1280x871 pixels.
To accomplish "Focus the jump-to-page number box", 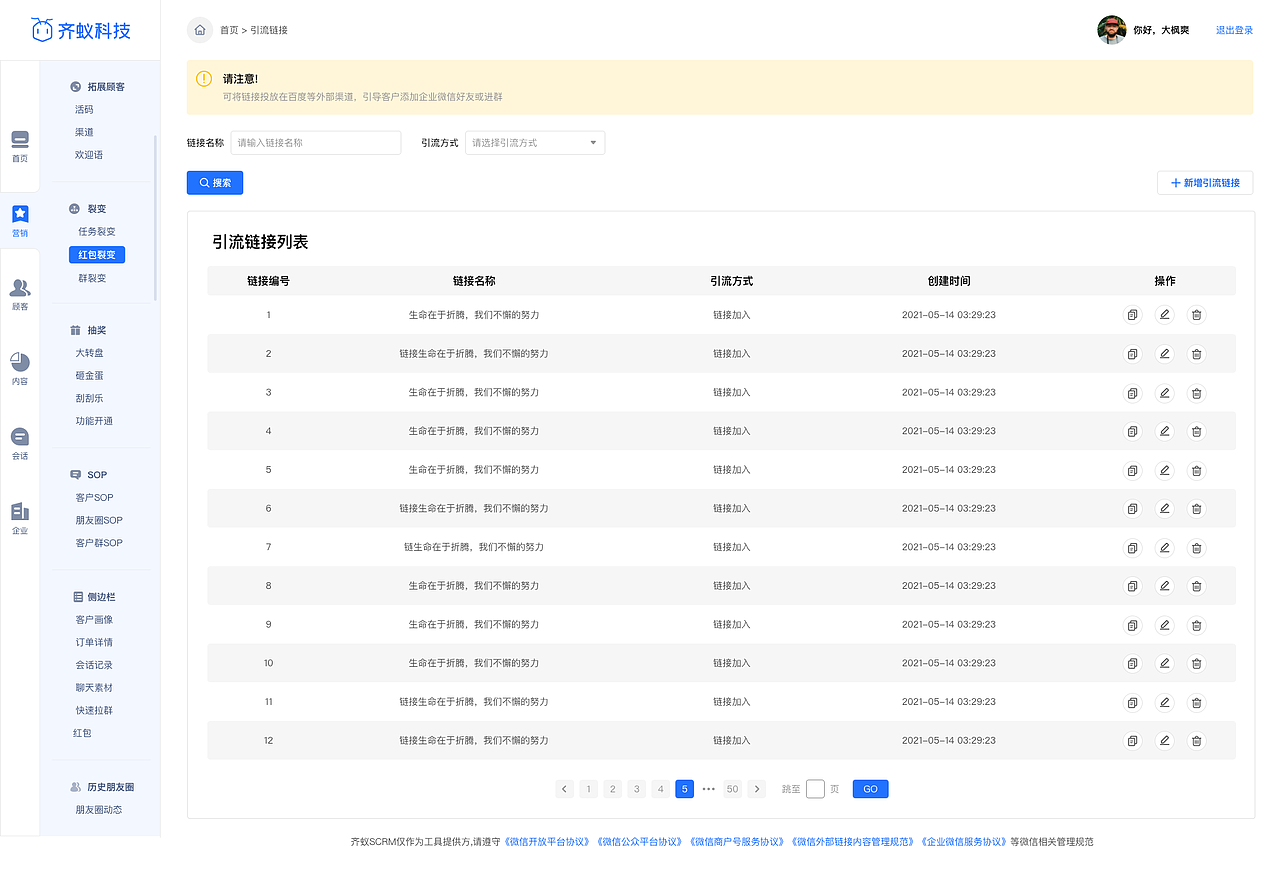I will pos(815,789).
